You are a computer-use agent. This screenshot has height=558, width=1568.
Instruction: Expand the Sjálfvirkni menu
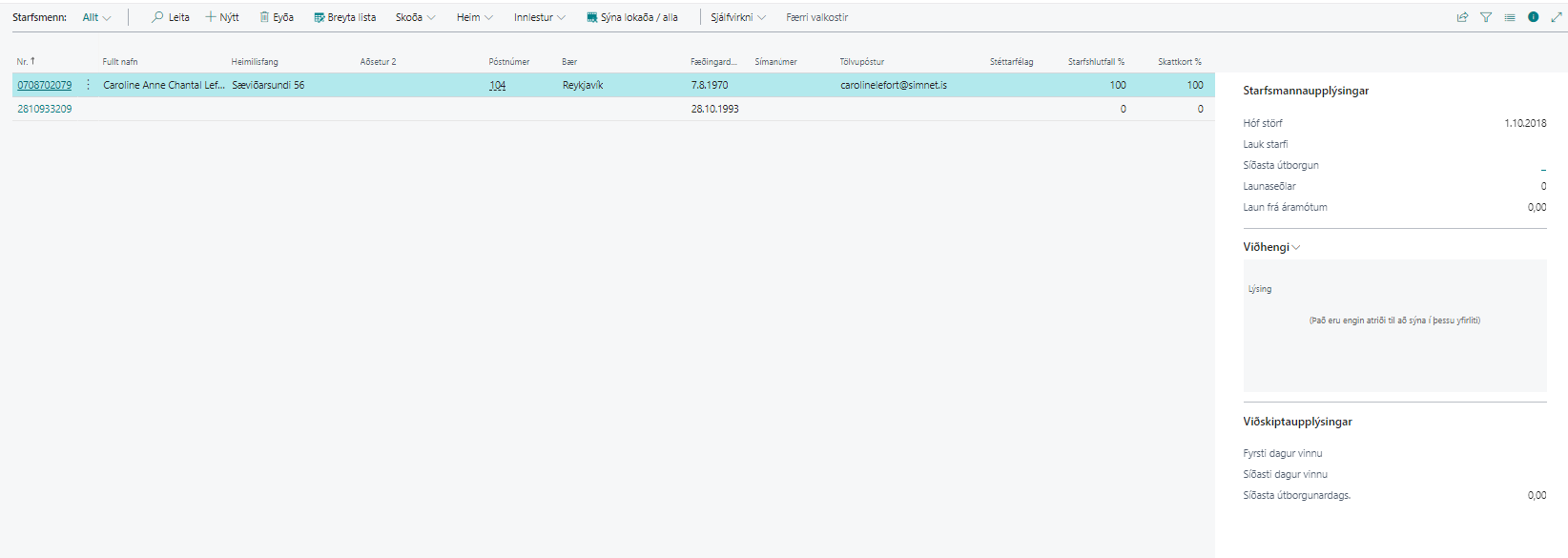(x=737, y=17)
